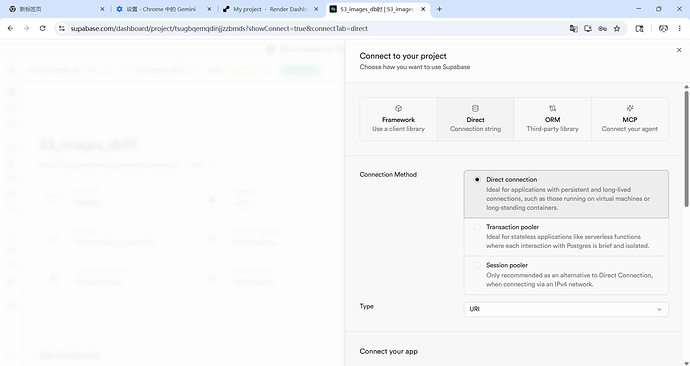The image size is (690, 366).
Task: Select the Direct connection radio button
Action: (477, 179)
